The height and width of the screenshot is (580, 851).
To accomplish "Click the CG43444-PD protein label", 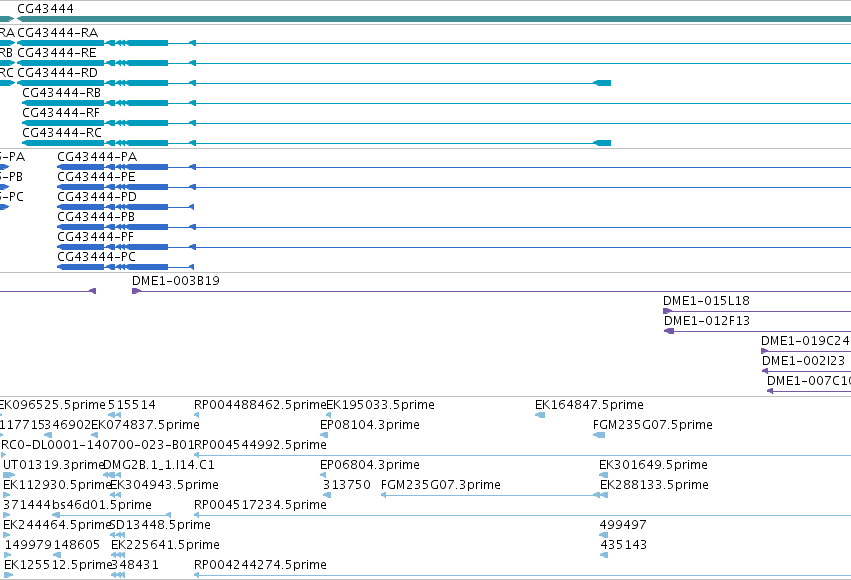I will point(97,197).
